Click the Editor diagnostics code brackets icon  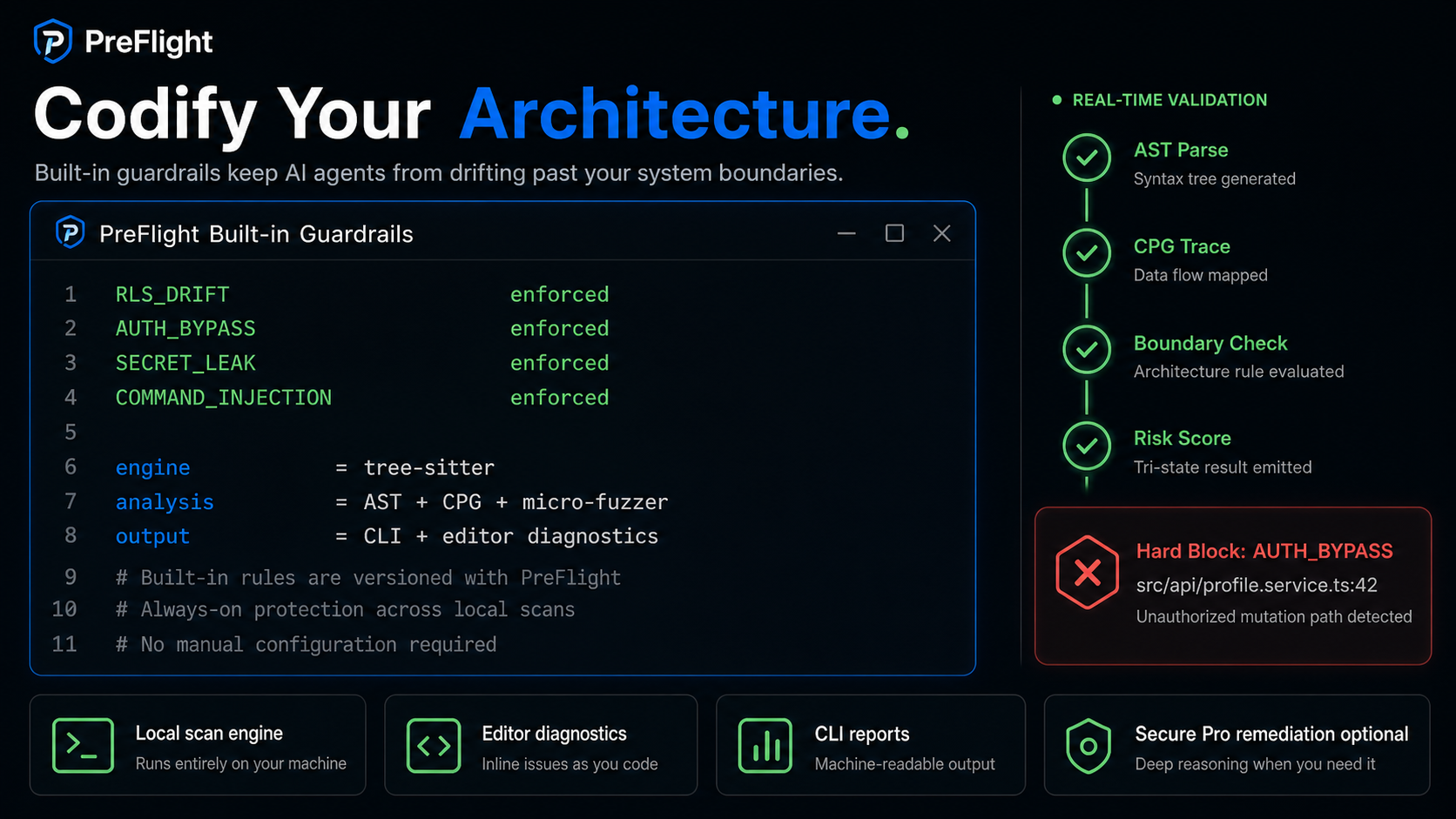tap(434, 746)
